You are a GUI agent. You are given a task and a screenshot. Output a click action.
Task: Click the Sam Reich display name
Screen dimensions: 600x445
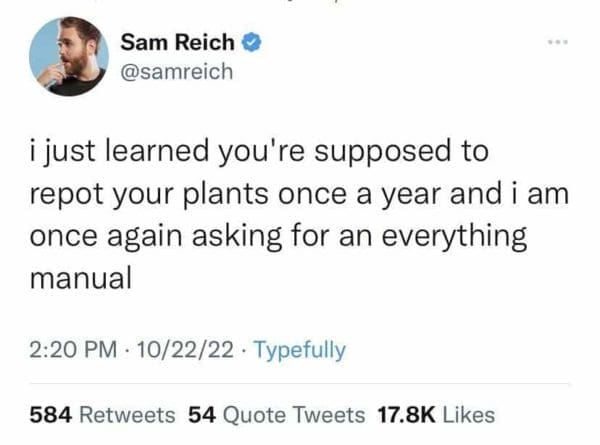[178, 43]
